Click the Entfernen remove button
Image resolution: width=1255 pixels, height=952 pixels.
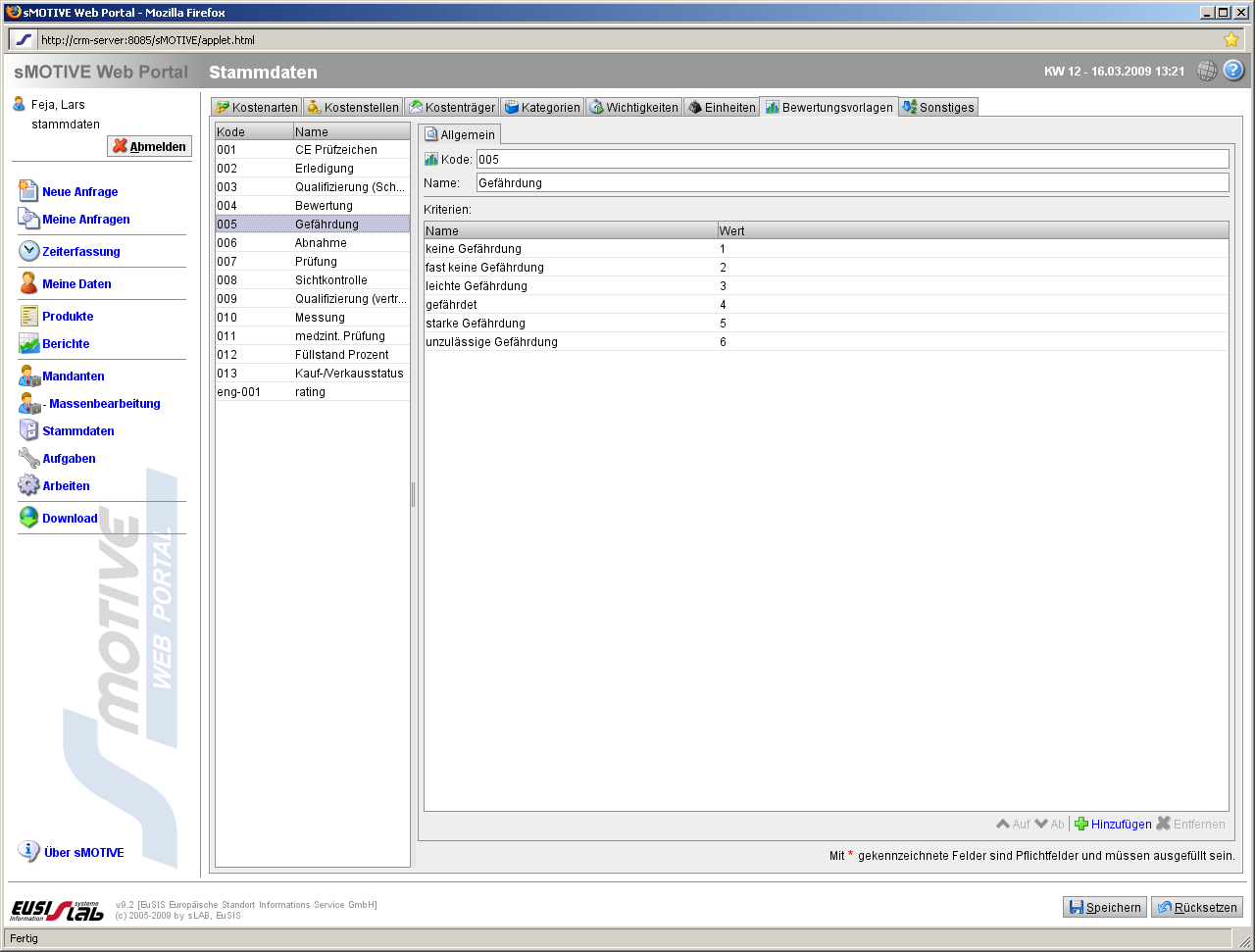(x=1191, y=825)
